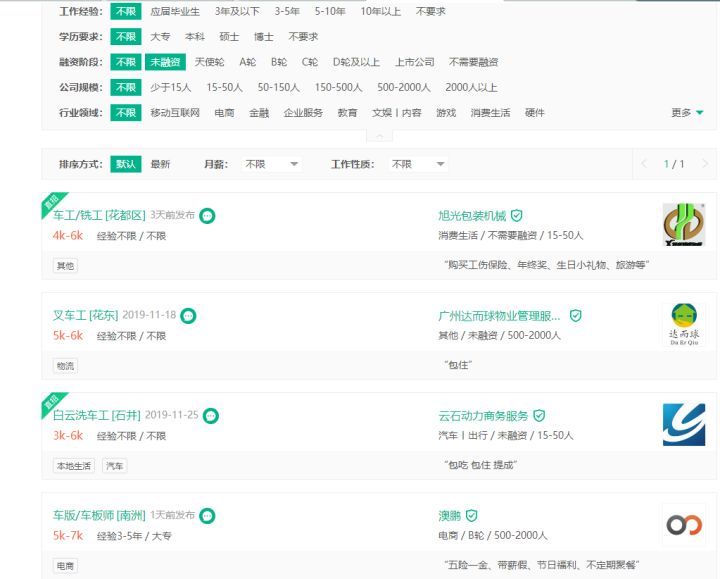Click 旭光包装机械 company logo
The width and height of the screenshot is (720, 579).
tap(683, 225)
